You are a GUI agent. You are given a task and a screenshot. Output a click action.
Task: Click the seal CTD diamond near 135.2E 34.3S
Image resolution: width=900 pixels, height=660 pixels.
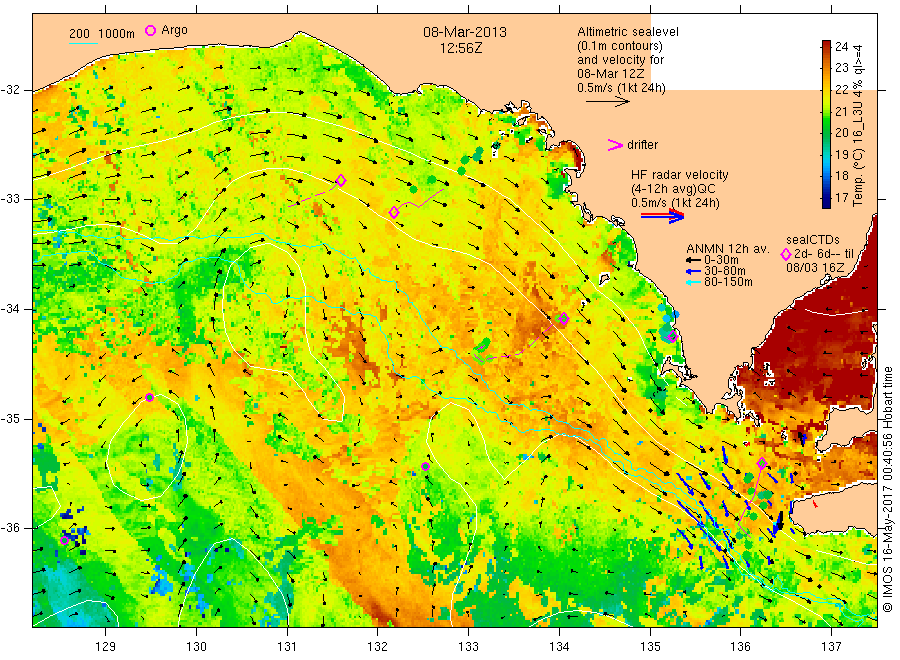pyautogui.click(x=673, y=337)
